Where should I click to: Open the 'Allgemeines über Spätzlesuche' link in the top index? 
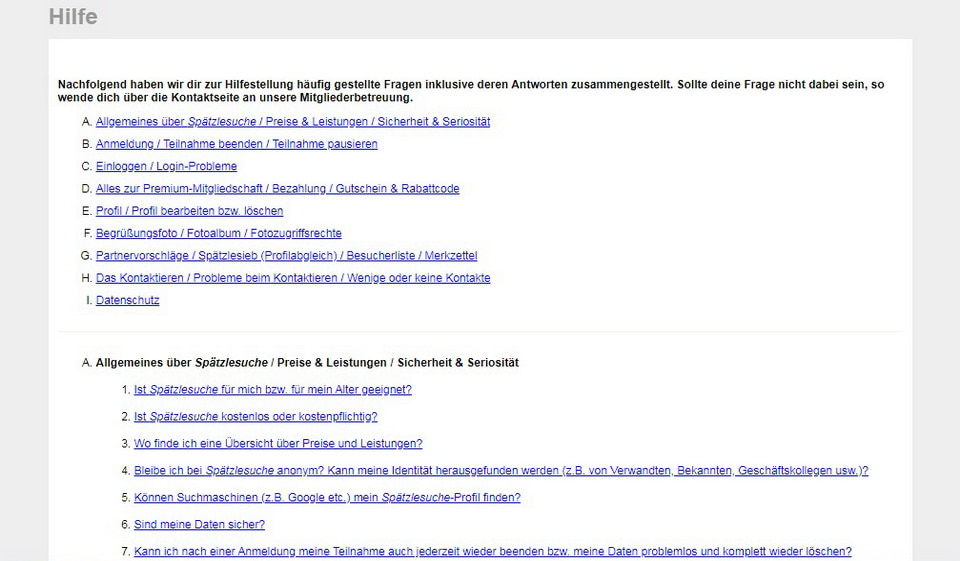(x=292, y=122)
